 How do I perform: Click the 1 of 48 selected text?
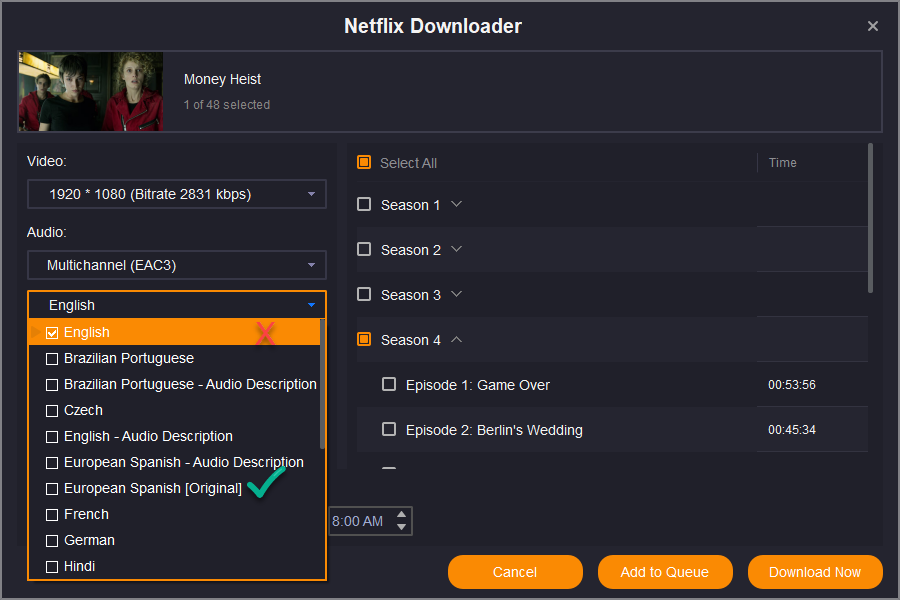[x=227, y=104]
